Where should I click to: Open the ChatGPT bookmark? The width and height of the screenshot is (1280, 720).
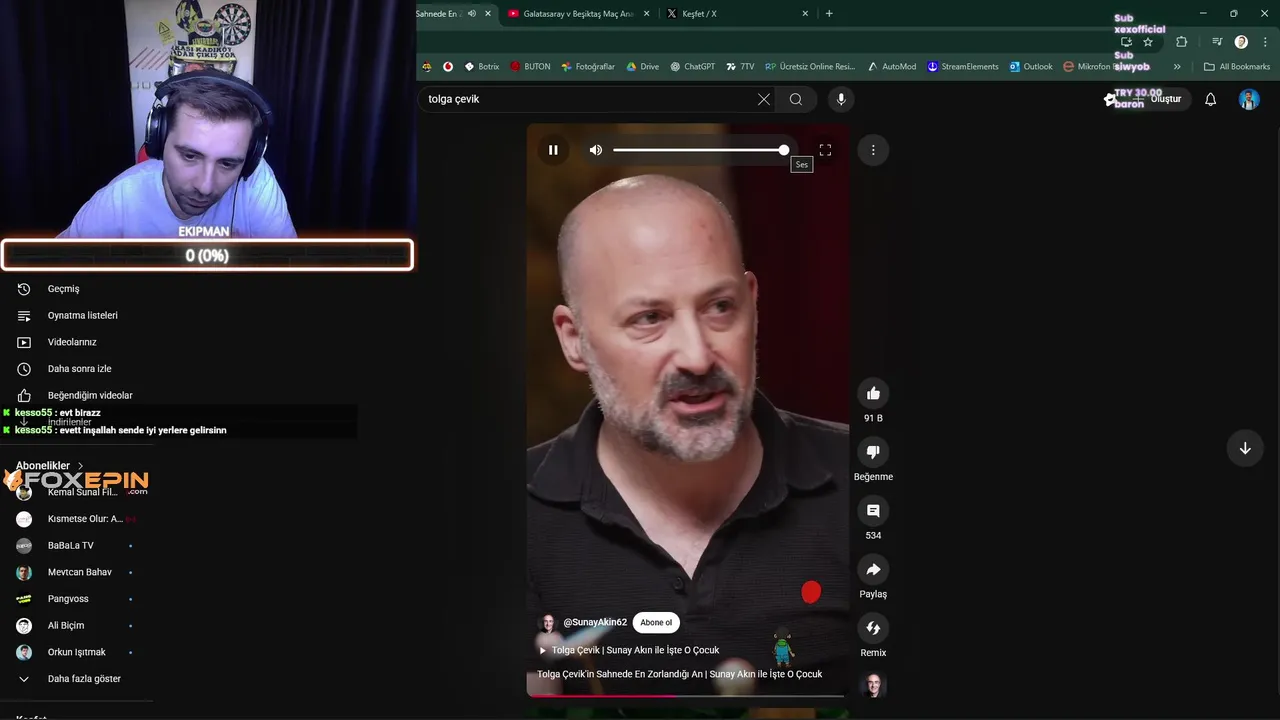click(x=693, y=67)
